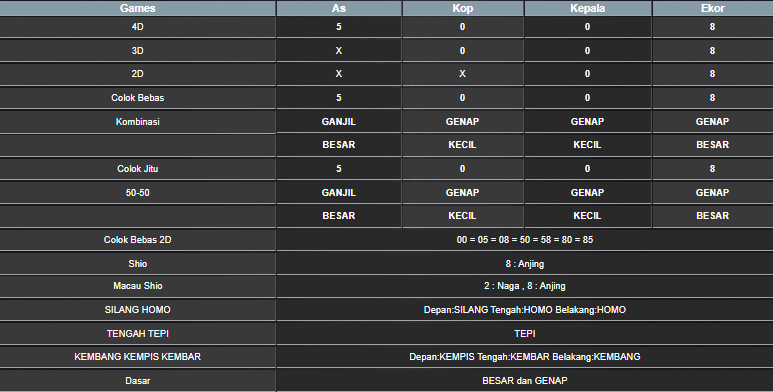Image resolution: width=773 pixels, height=392 pixels.
Task: Click GANJIL in the Kombinasi row
Action: [339, 122]
